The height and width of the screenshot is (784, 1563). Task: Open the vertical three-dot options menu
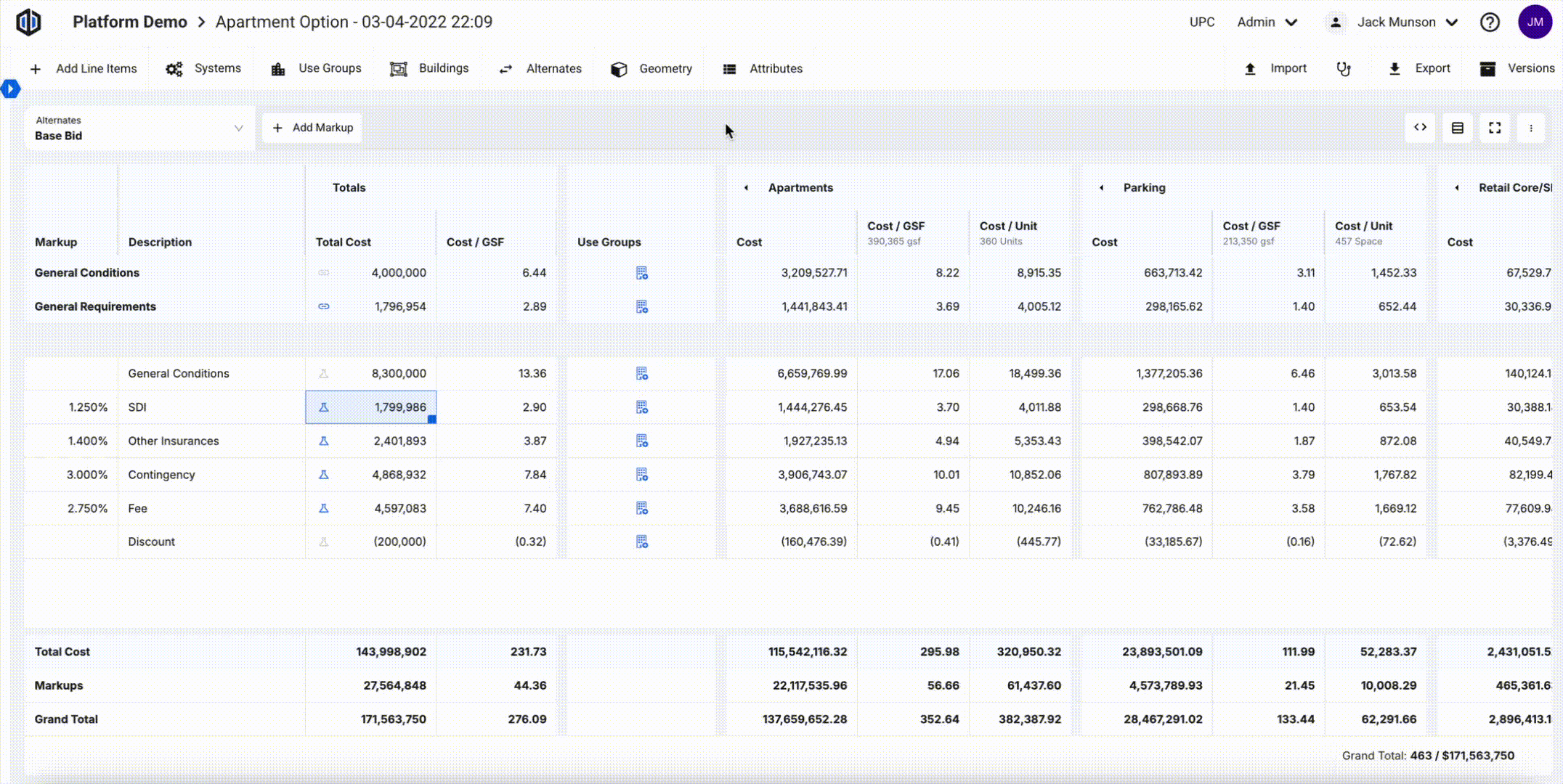1531,128
